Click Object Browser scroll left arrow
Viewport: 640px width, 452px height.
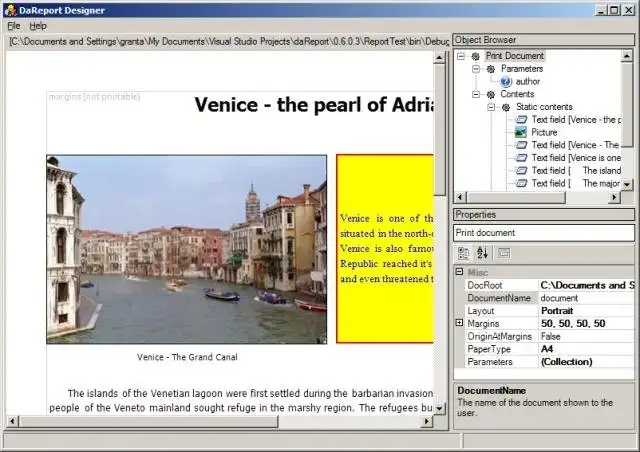[460, 197]
